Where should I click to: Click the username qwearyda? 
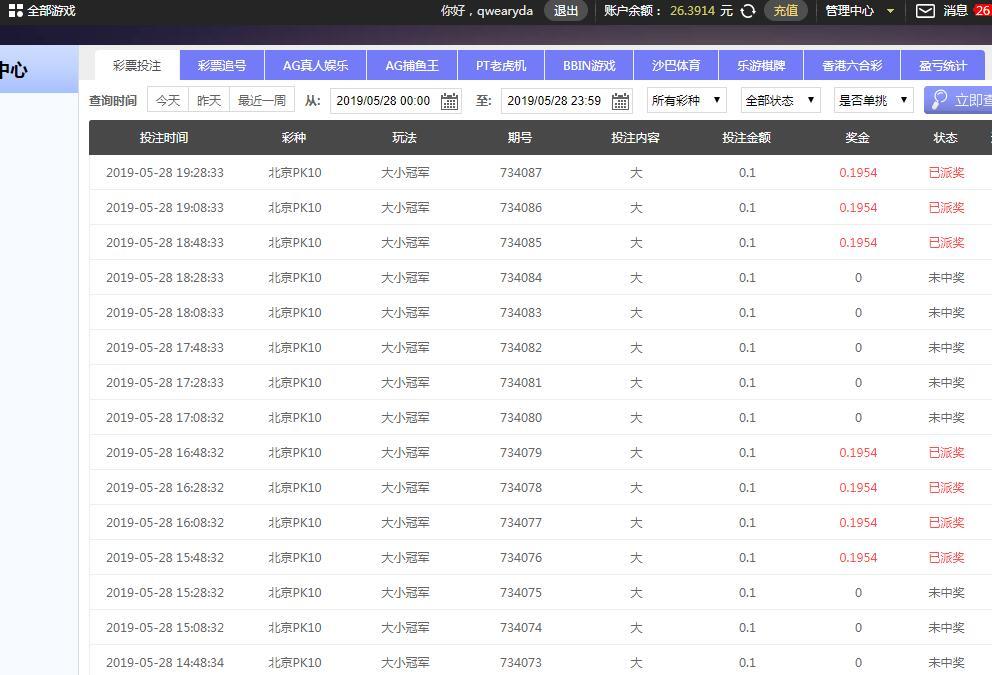tap(505, 11)
